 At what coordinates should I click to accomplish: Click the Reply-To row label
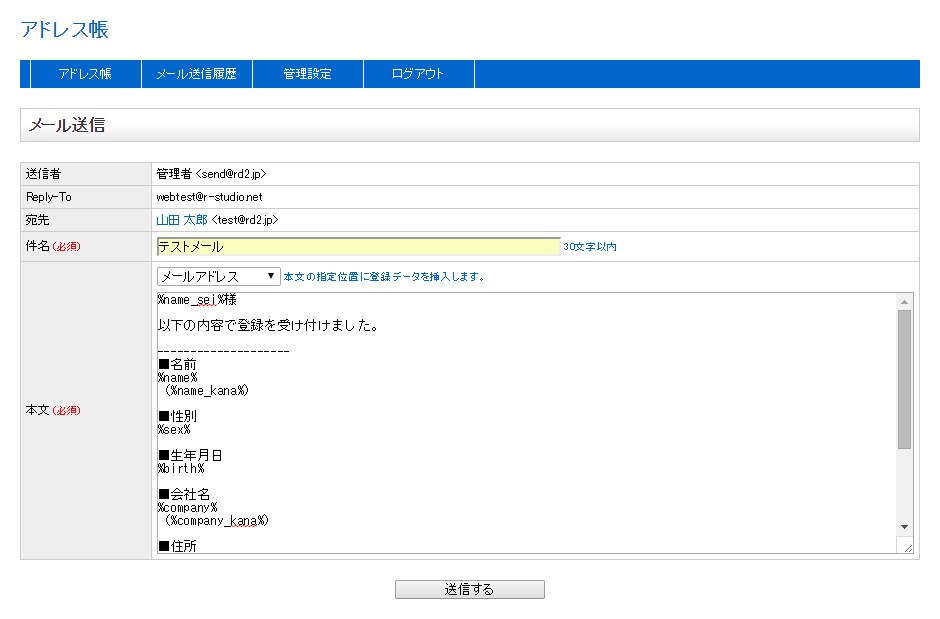click(49, 197)
